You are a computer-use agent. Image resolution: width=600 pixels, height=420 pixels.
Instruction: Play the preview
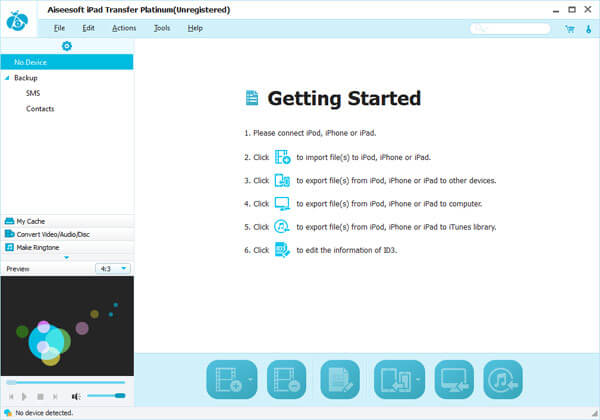pos(24,397)
